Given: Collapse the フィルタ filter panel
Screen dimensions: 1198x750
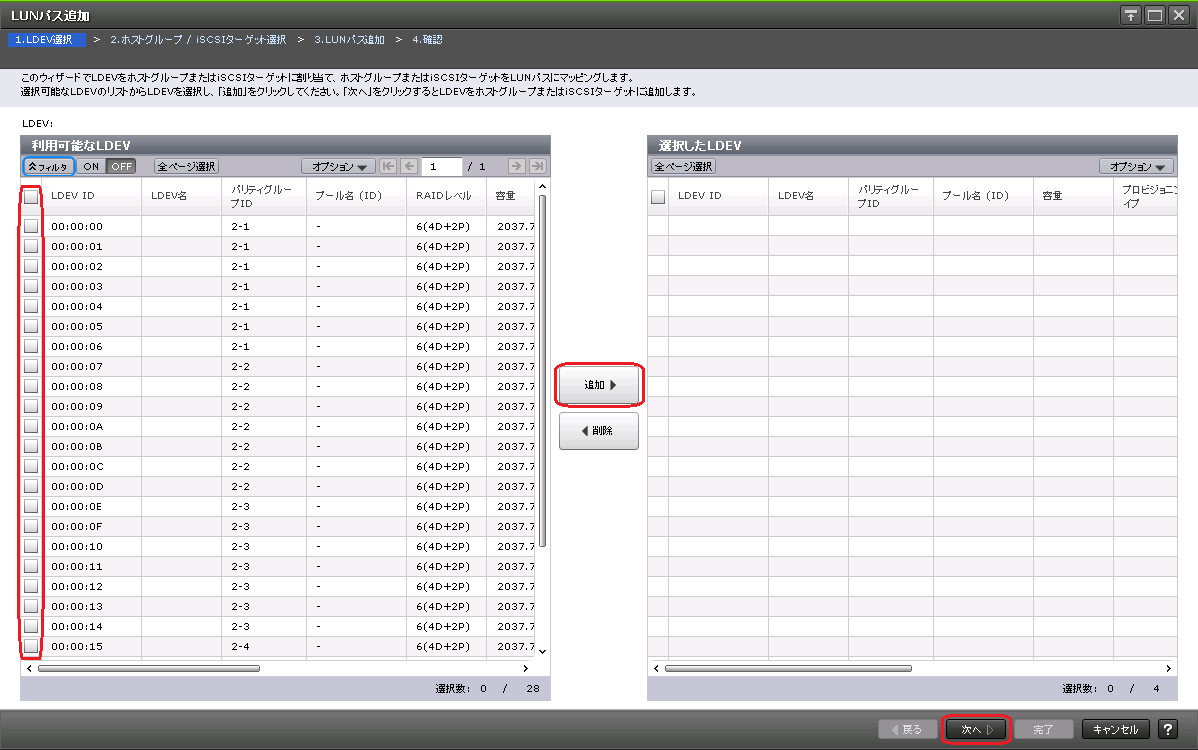Looking at the screenshot, I should point(48,167).
